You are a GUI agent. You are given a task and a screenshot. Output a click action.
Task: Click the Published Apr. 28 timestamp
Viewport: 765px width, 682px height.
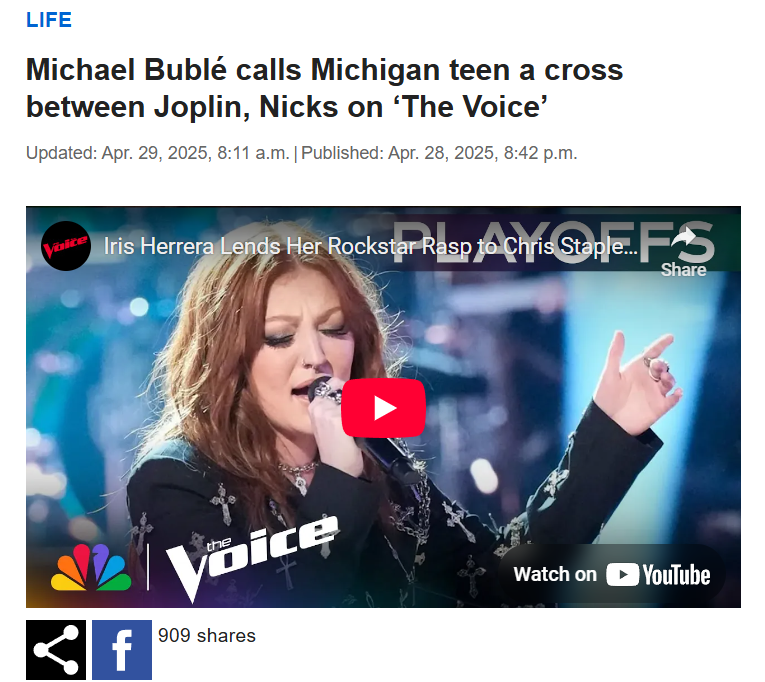(x=439, y=153)
